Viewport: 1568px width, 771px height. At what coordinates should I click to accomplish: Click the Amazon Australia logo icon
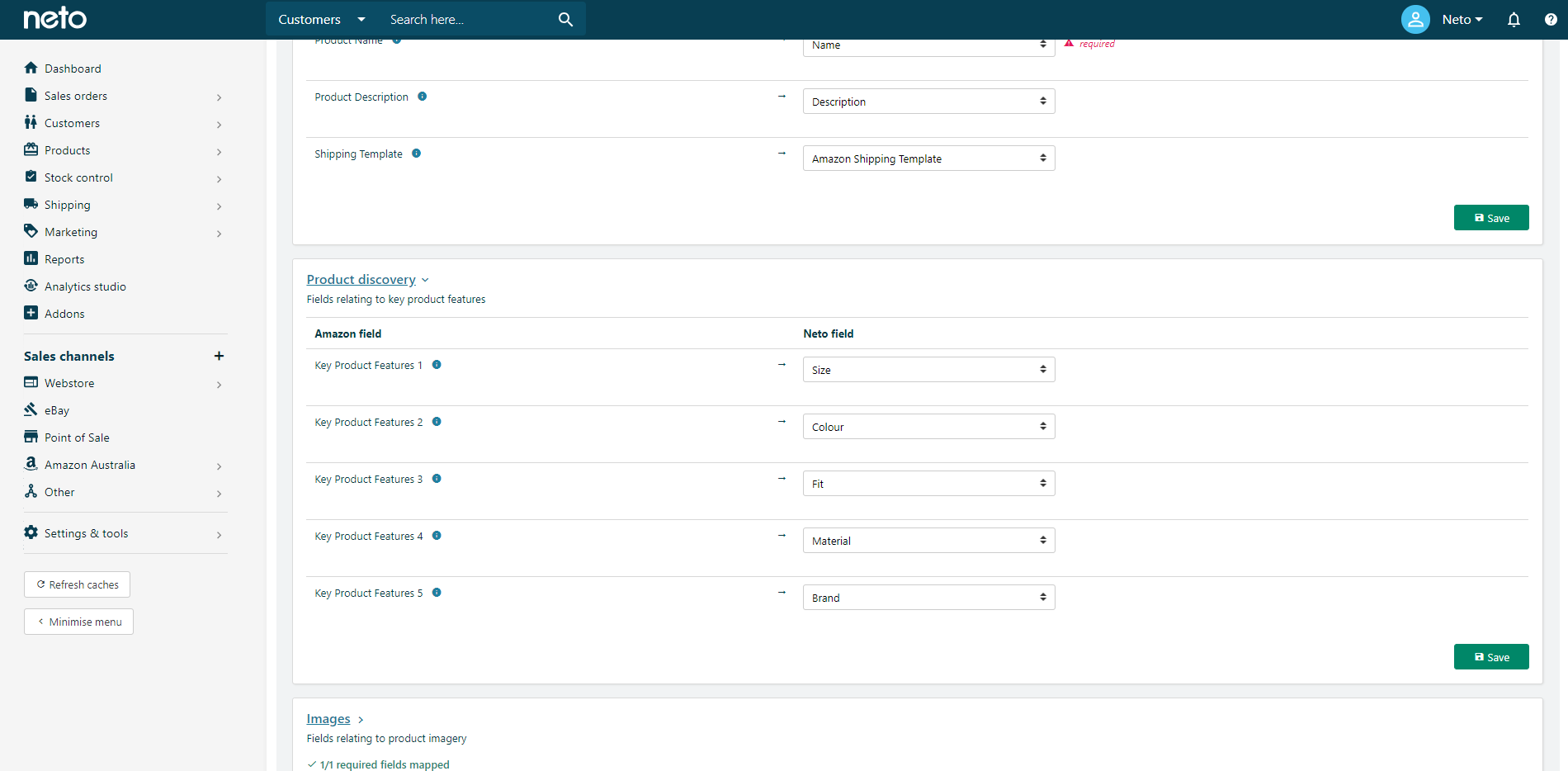(31, 464)
